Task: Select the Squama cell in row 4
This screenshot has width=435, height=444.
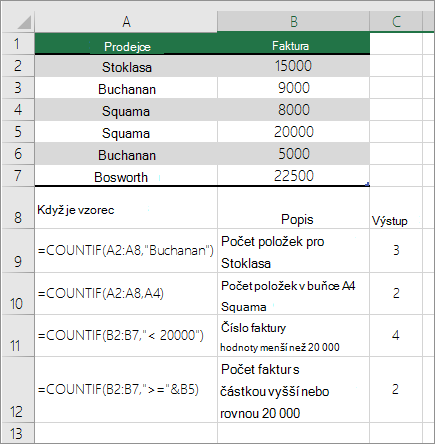Action: [126, 110]
